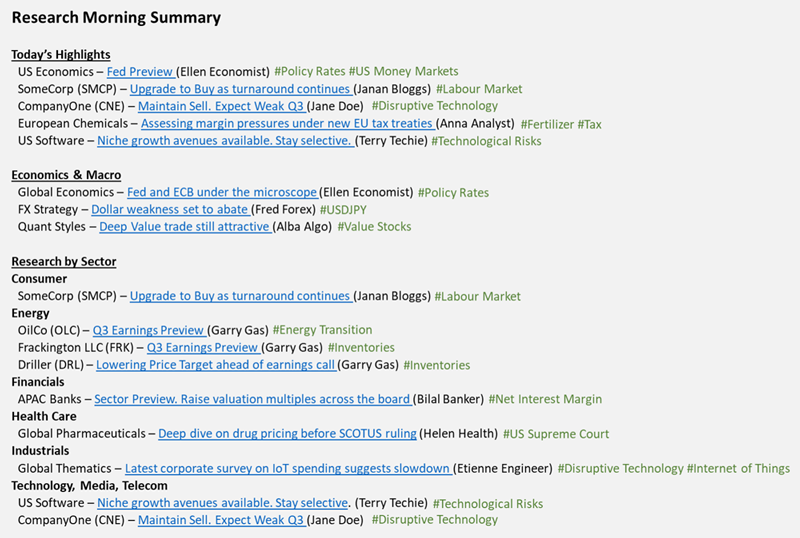The width and height of the screenshot is (800, 538).
Task: Open IoT spending corporate survey link
Action: (288, 469)
